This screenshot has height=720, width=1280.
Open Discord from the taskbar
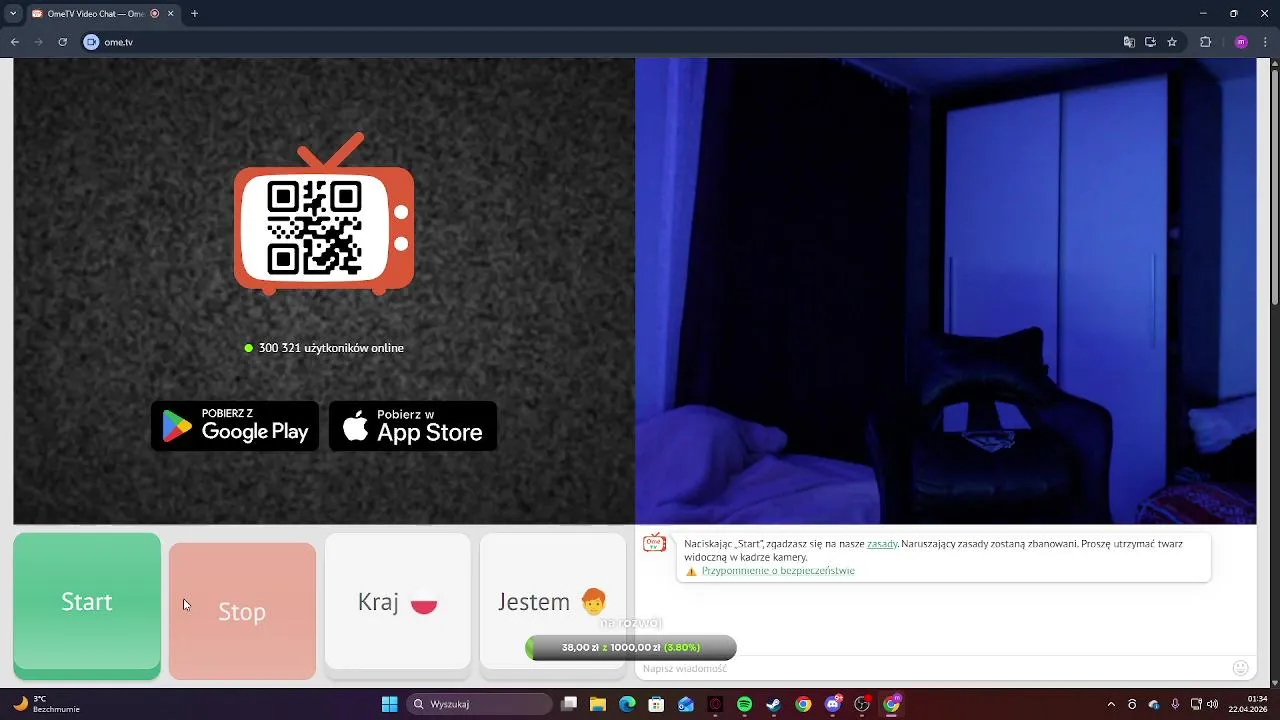[x=833, y=704]
